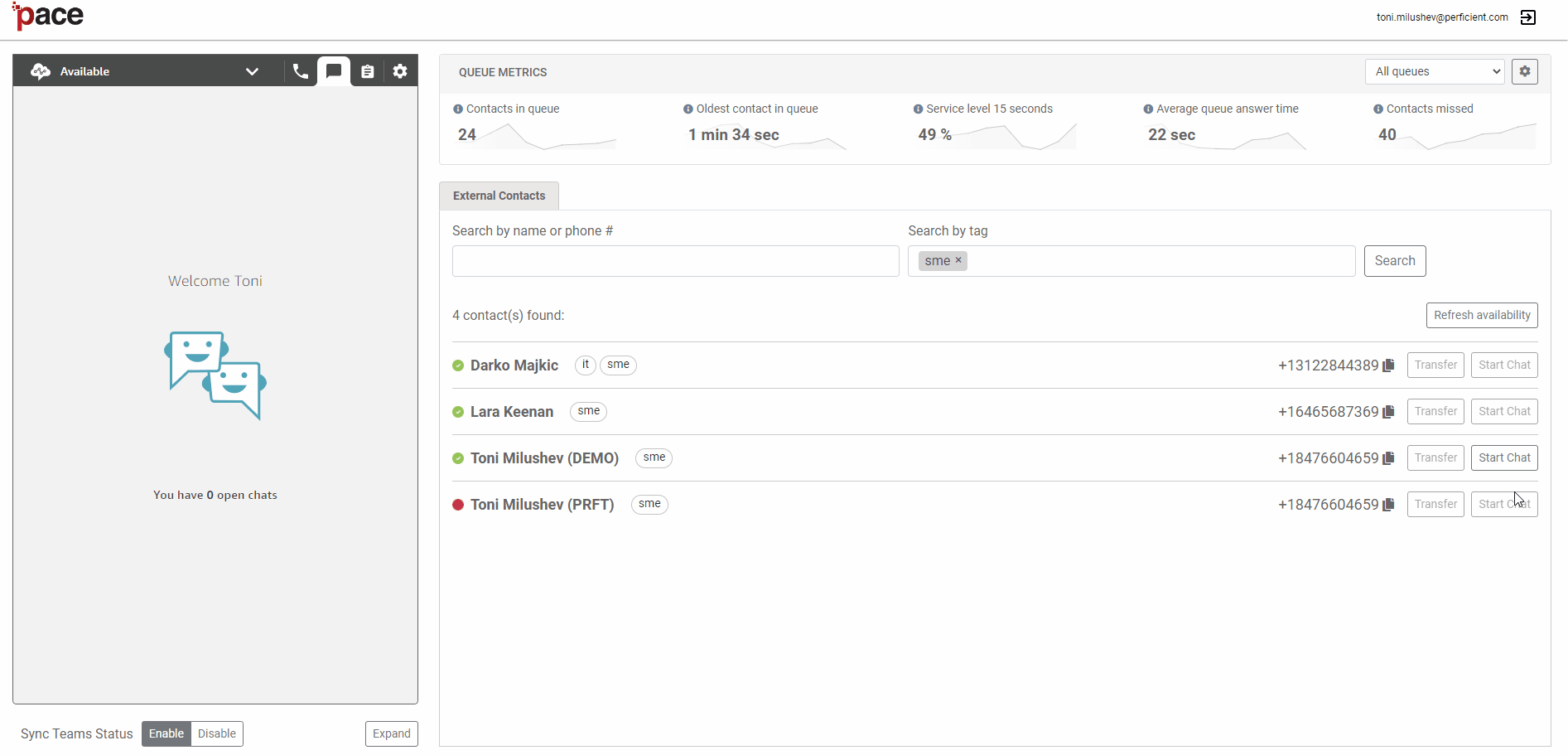Remove the sme tag filter
The image size is (1568, 755).
(958, 260)
